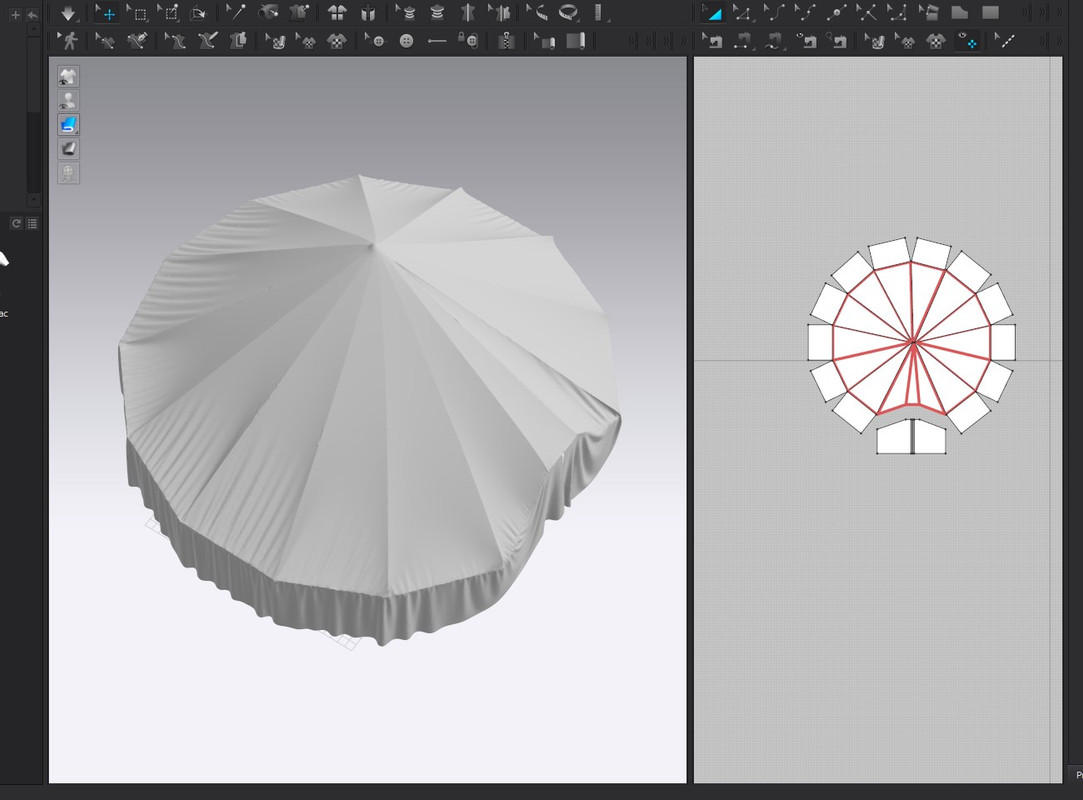Expand toolbar overflow chevron right of Rectangle tool
Screen dimensions: 1083x800
(x=1026, y=12)
